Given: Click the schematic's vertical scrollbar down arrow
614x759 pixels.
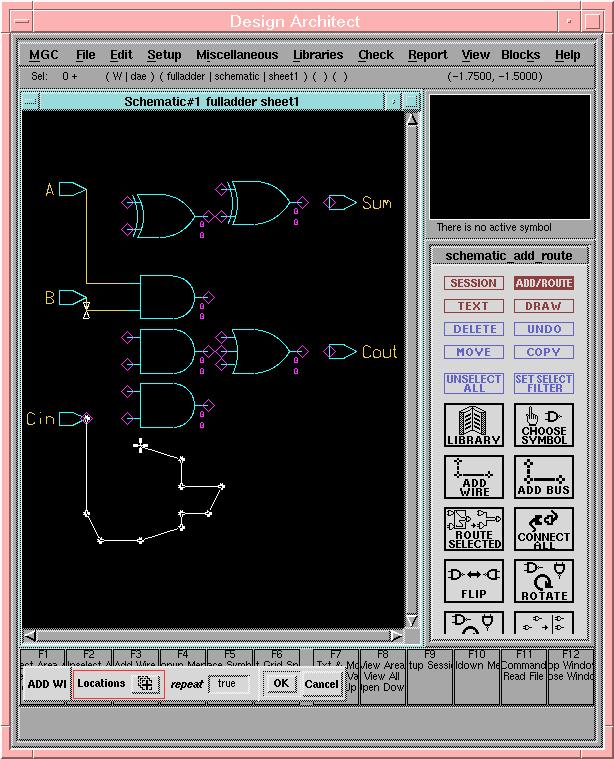Looking at the screenshot, I should 411,620.
